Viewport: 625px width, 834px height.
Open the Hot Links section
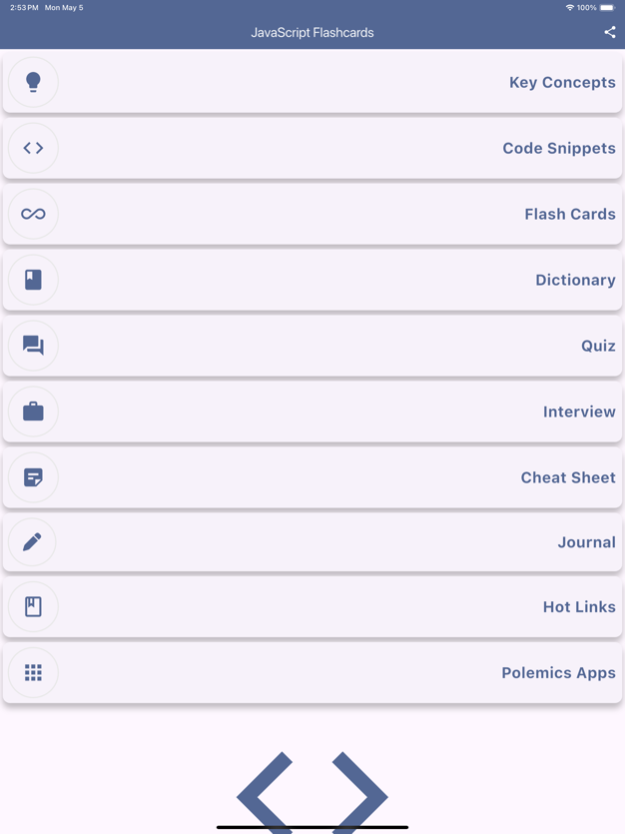coord(312,607)
